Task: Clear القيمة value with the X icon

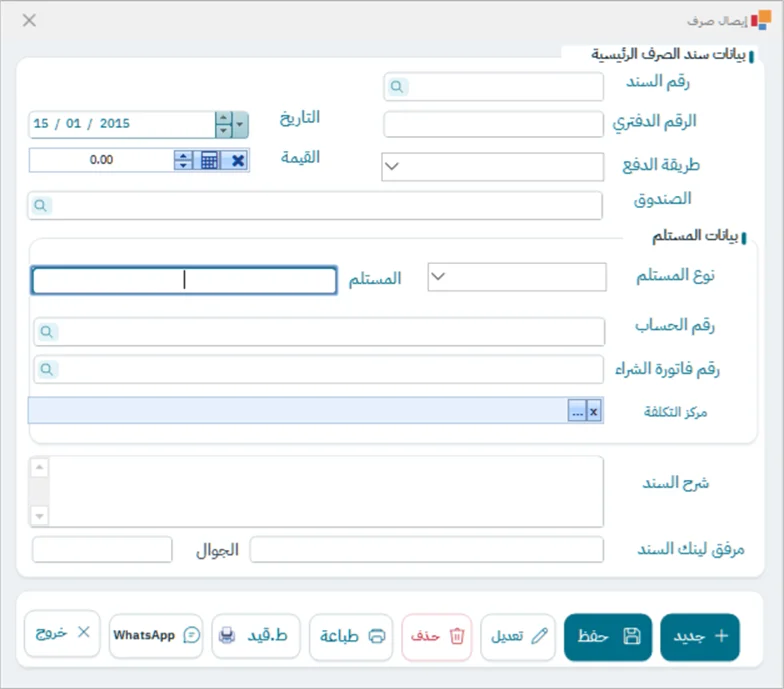Action: [x=238, y=160]
